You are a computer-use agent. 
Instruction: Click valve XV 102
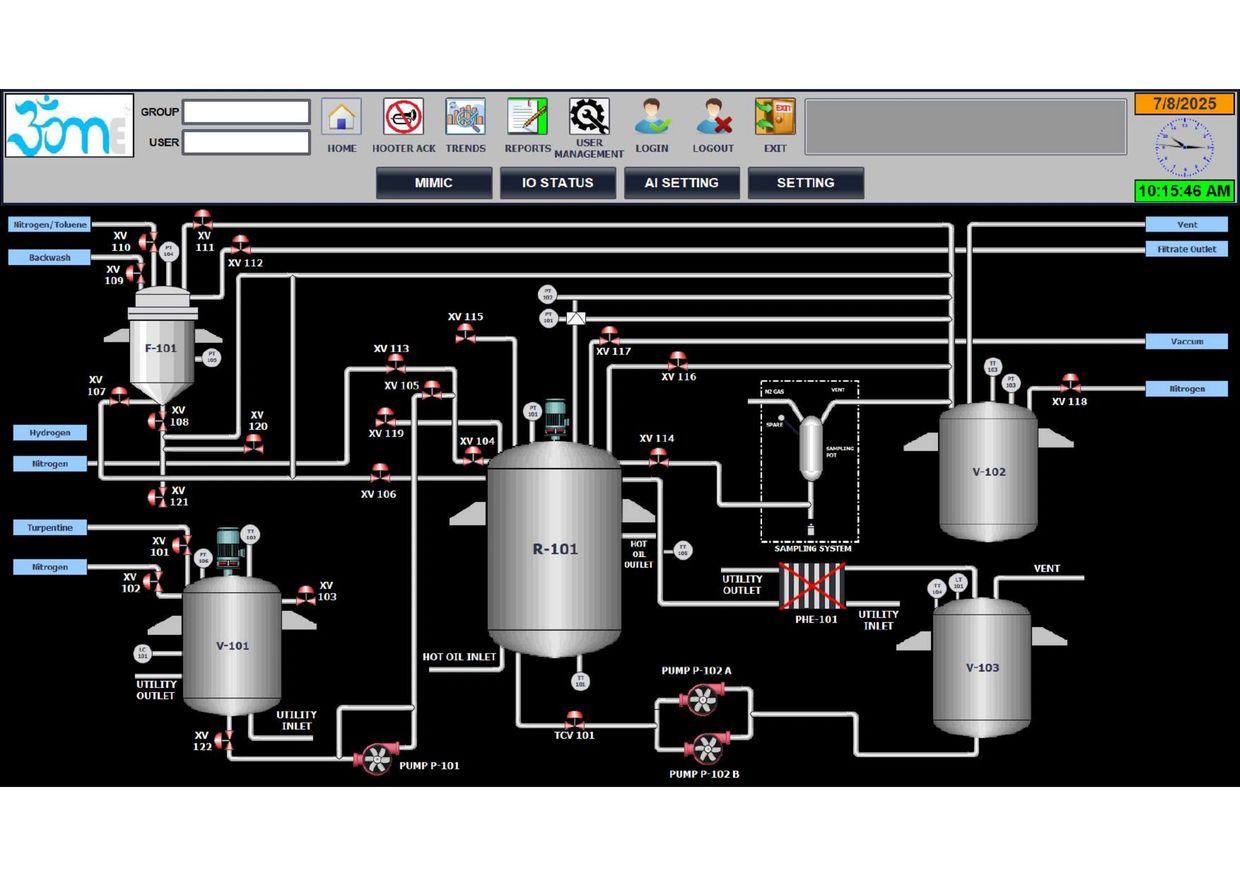point(152,580)
